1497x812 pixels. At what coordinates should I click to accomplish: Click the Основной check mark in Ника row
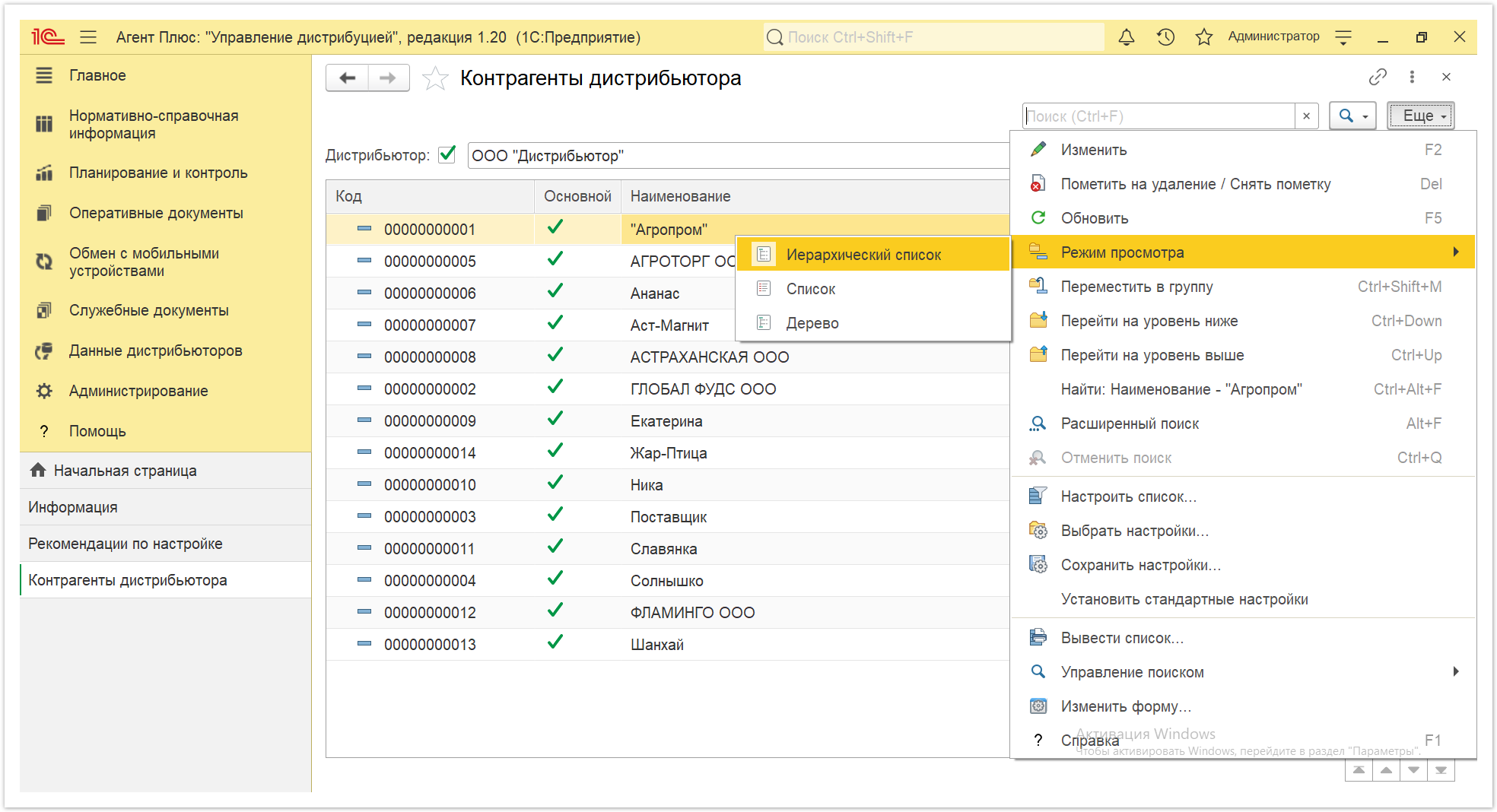[555, 483]
